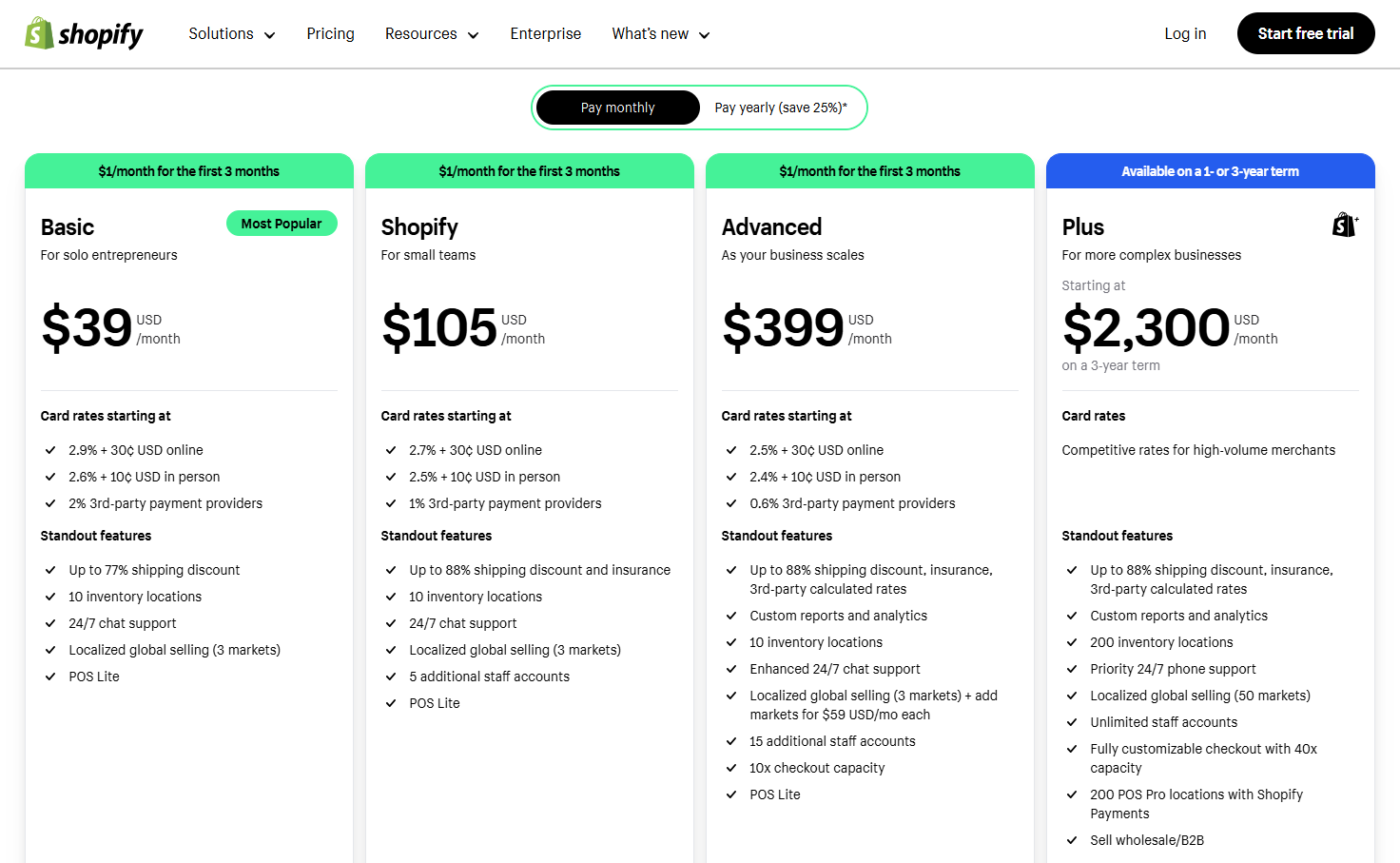Switch billing to Pay yearly (save 25%)
Image resolution: width=1400 pixels, height=863 pixels.
(781, 108)
